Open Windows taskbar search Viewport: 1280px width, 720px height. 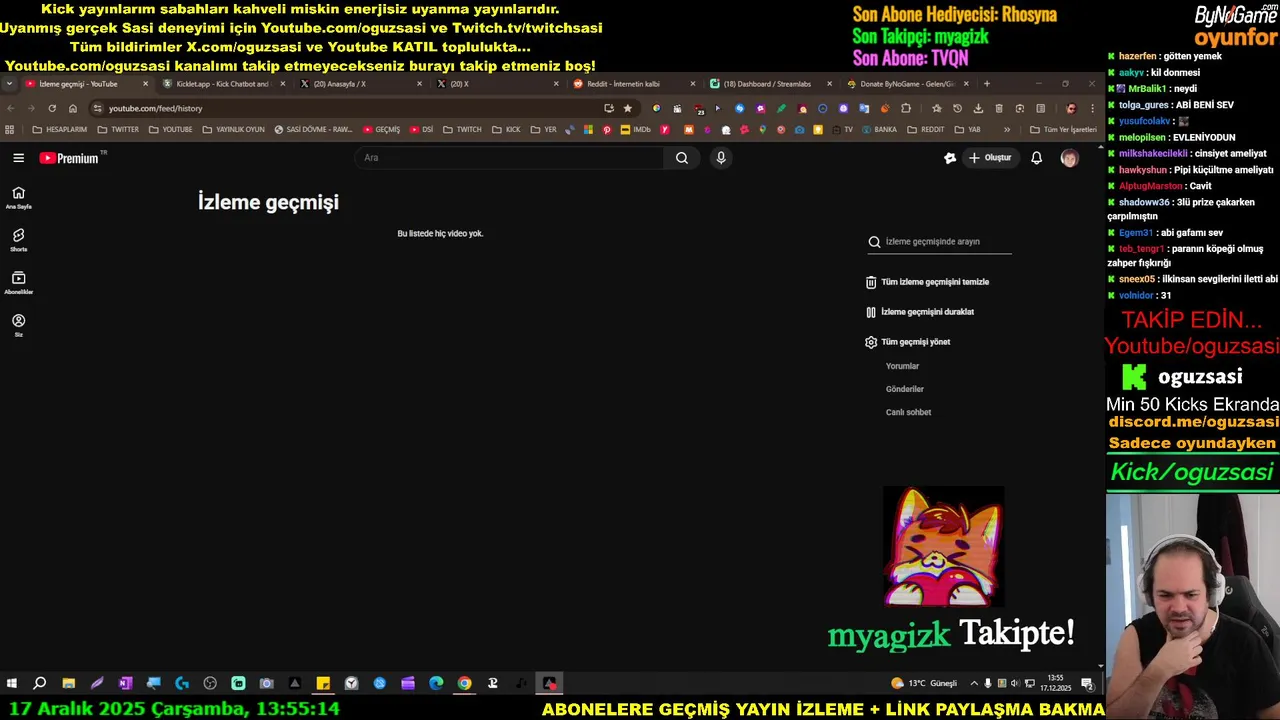point(40,684)
